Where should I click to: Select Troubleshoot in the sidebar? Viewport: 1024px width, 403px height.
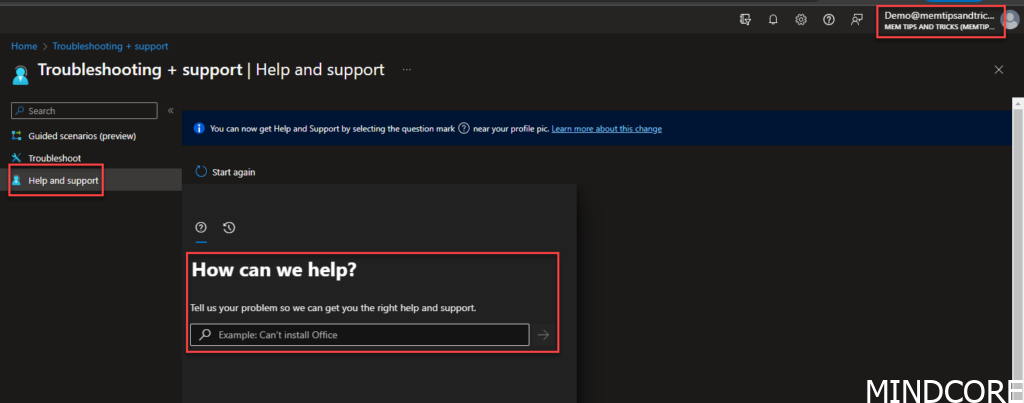tap(55, 158)
